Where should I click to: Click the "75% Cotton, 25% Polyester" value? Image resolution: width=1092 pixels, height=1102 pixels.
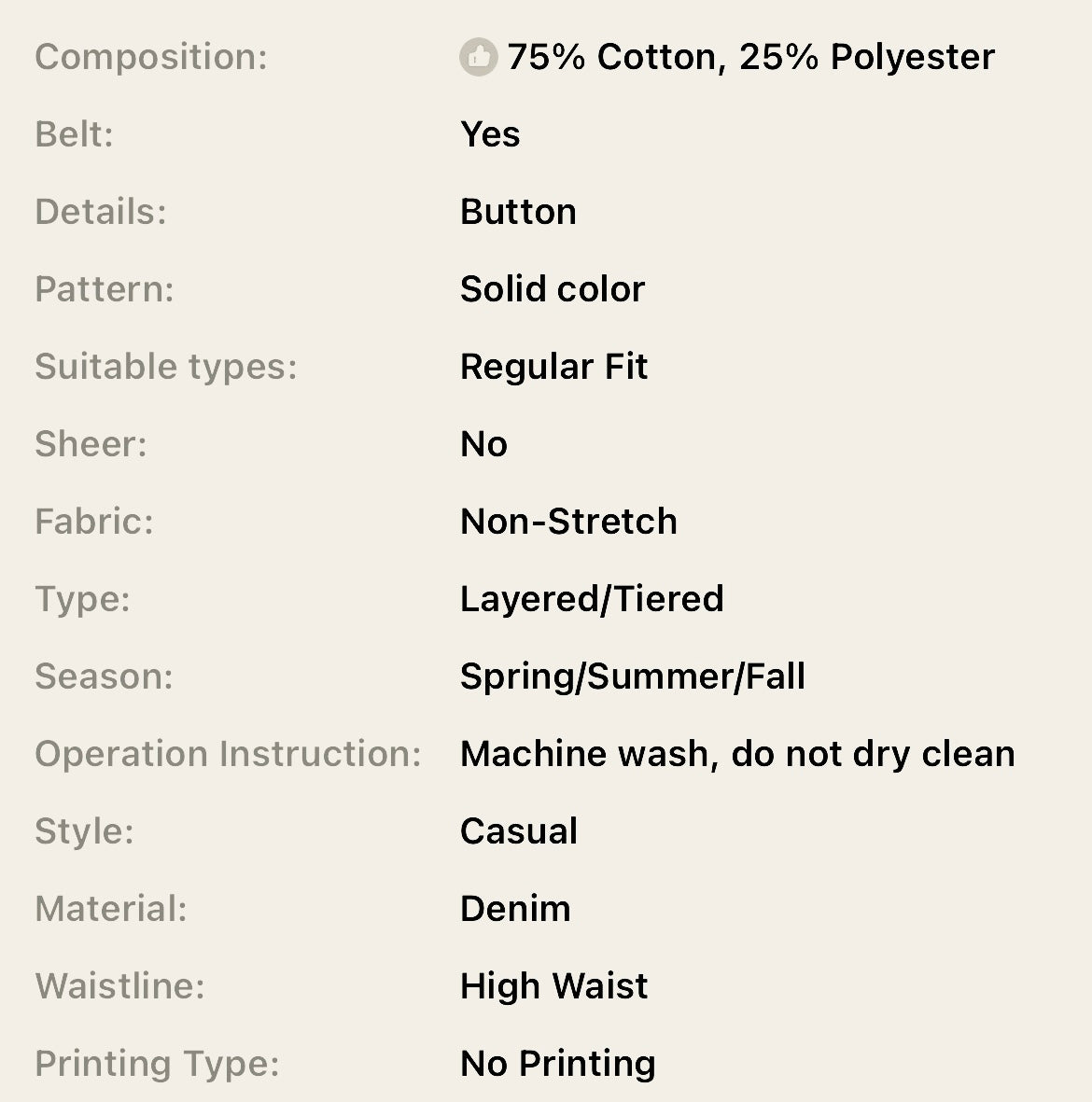(750, 58)
